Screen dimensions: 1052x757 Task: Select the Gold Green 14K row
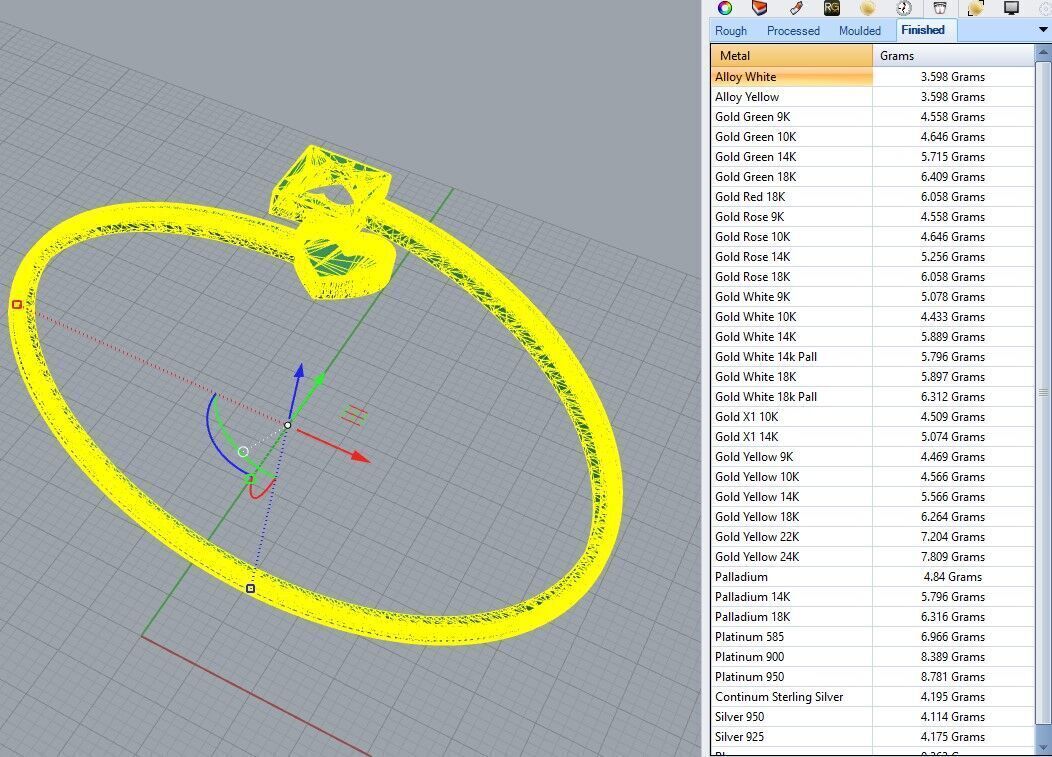point(873,157)
